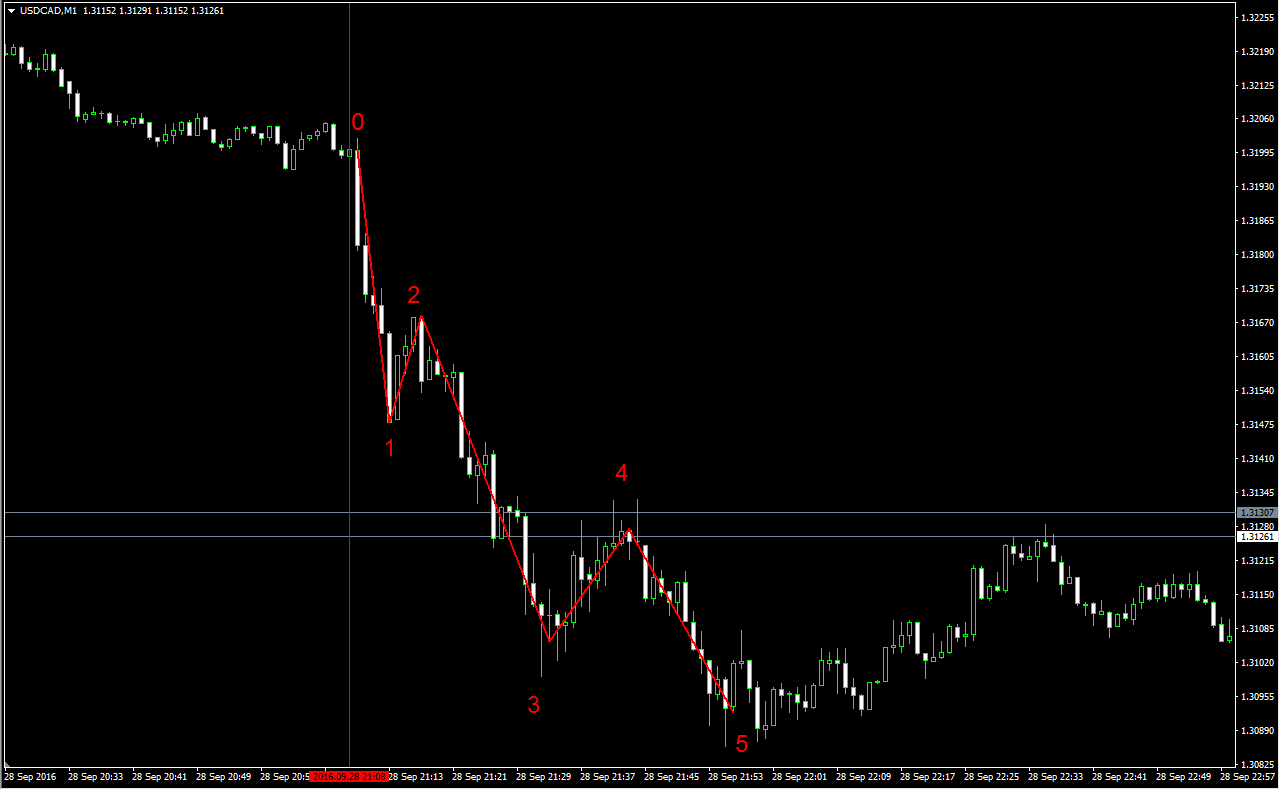The width and height of the screenshot is (1280, 789).
Task: Click price axis label 1.31865
Action: pyautogui.click(x=1256, y=221)
